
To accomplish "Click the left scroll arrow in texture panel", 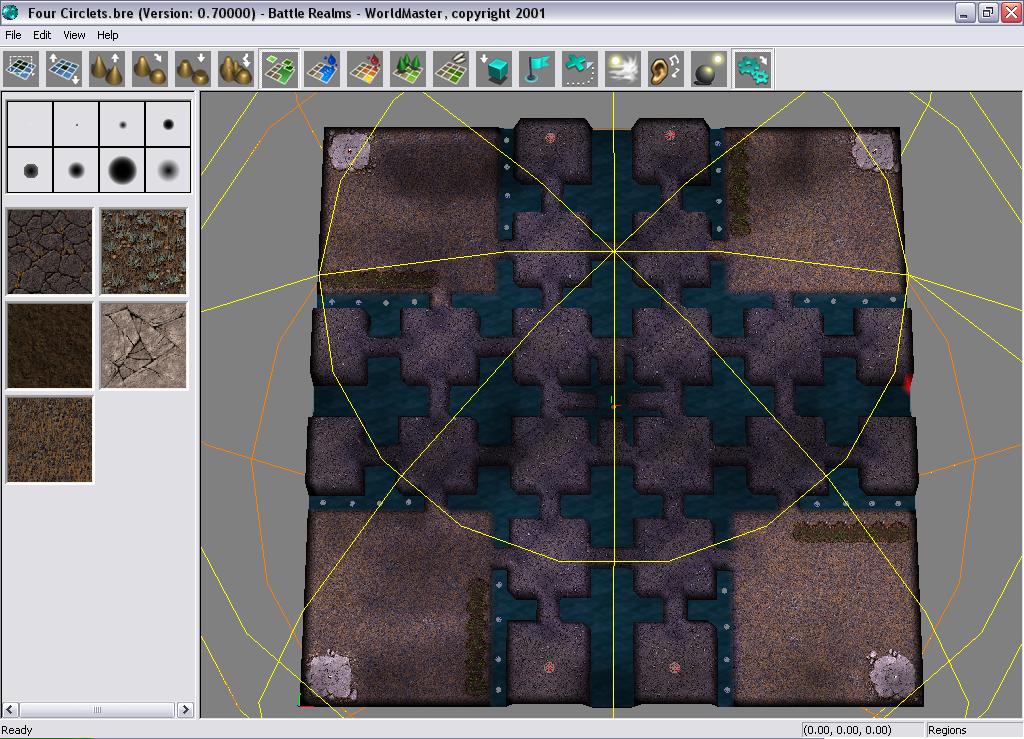I will (11, 709).
